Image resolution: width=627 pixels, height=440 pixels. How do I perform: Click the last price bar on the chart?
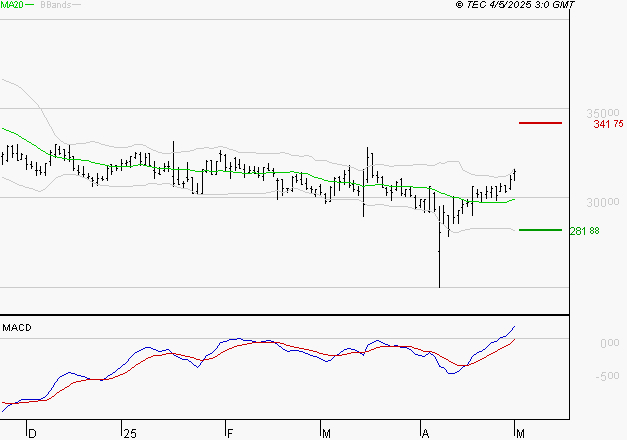(515, 175)
